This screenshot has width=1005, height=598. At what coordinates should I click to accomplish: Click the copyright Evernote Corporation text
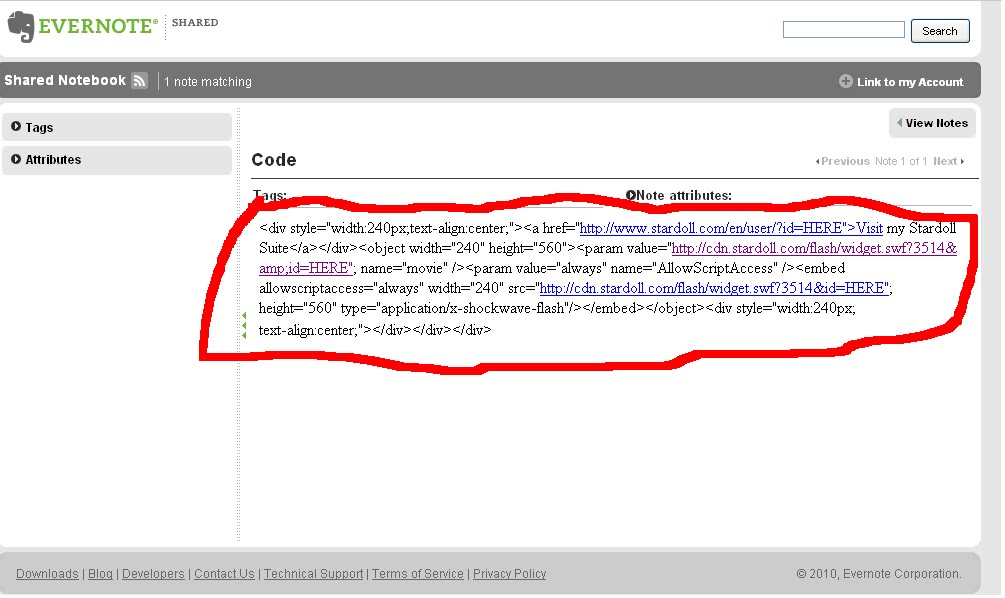pos(879,574)
